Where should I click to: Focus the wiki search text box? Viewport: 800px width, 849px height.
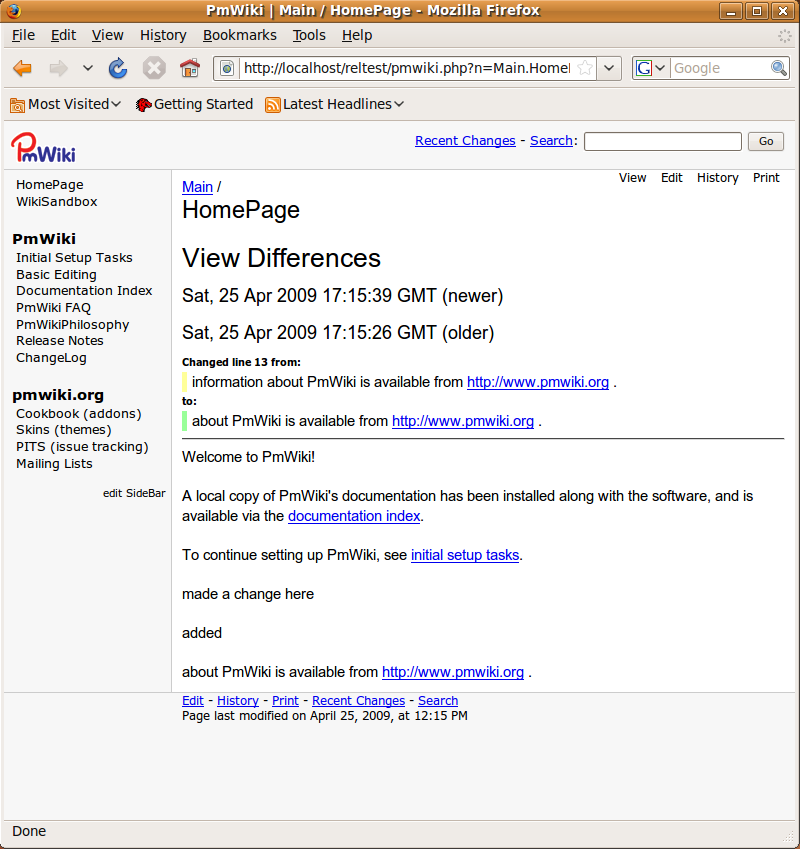663,141
